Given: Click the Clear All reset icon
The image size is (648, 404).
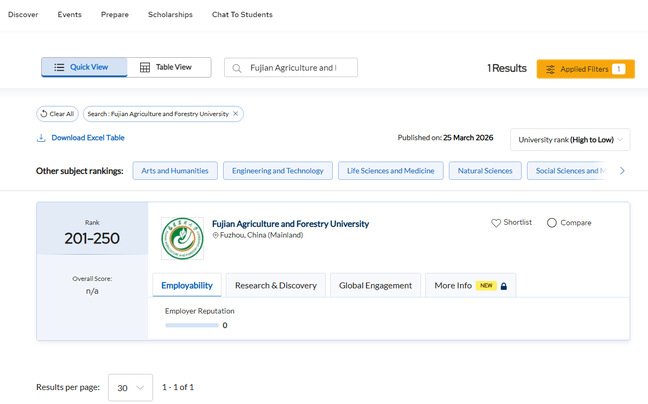Looking at the screenshot, I should click(x=43, y=114).
